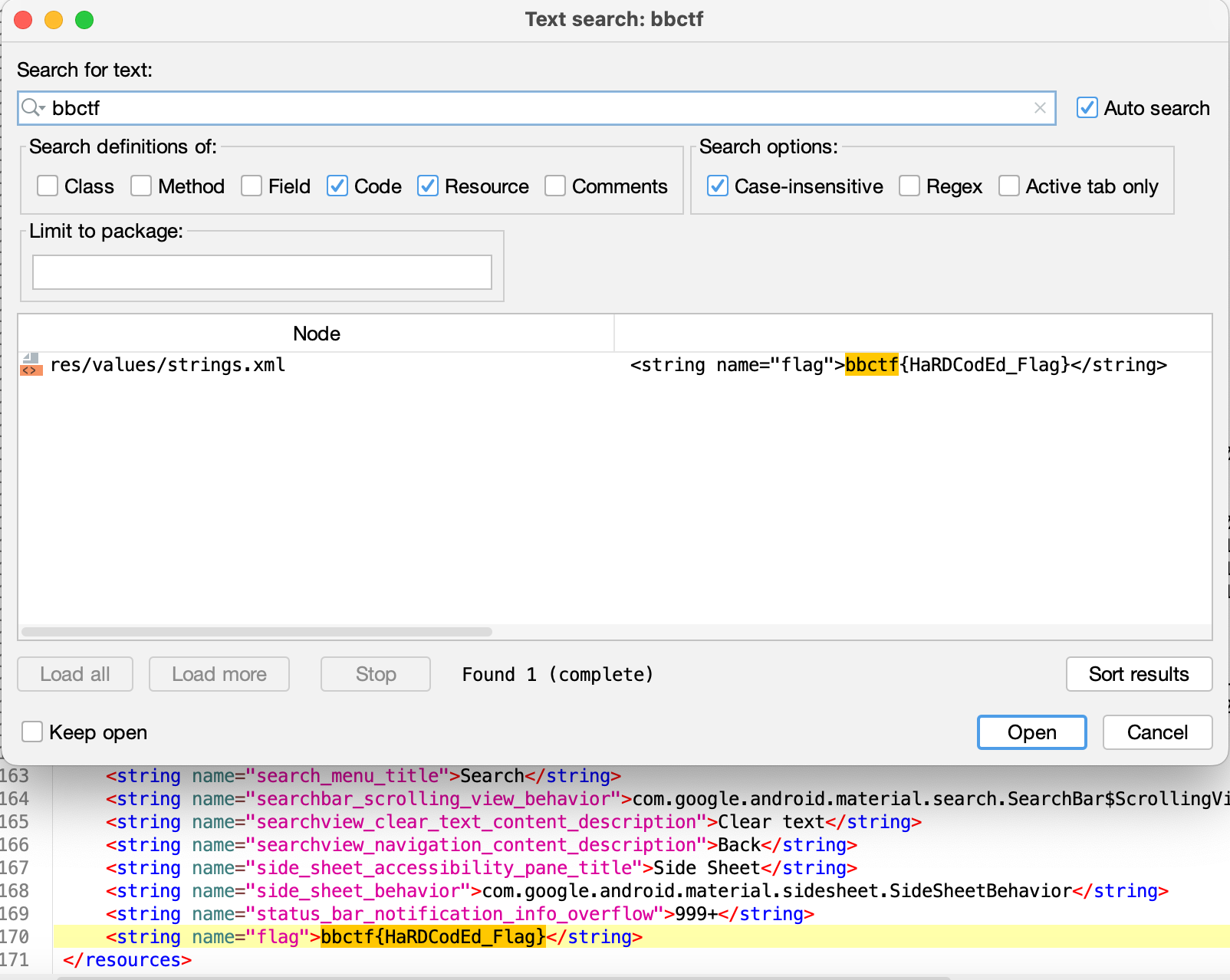Viewport: 1230px width, 980px height.
Task: Click the Sort results button
Action: tap(1139, 674)
